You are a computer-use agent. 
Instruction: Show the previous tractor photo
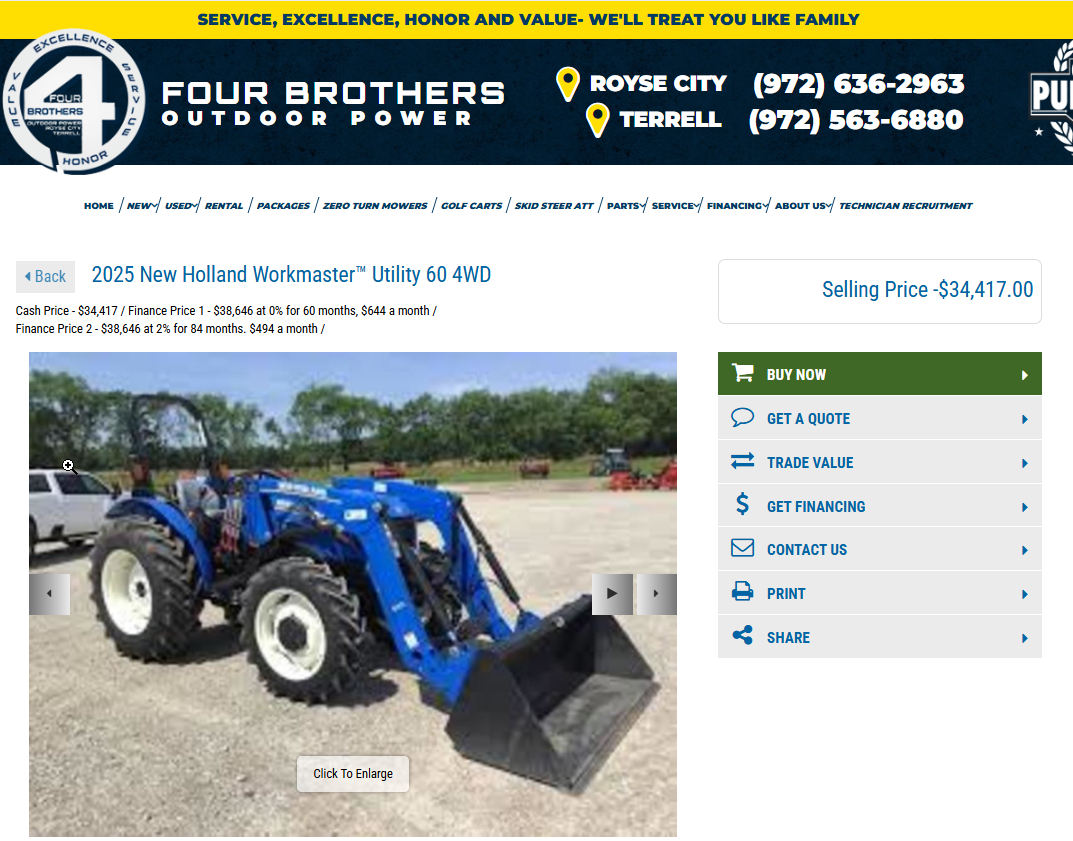click(x=49, y=594)
